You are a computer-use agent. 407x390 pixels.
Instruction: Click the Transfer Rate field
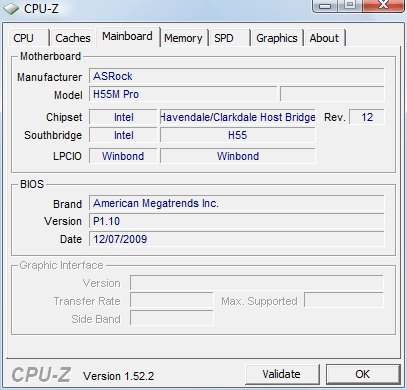[171, 300]
